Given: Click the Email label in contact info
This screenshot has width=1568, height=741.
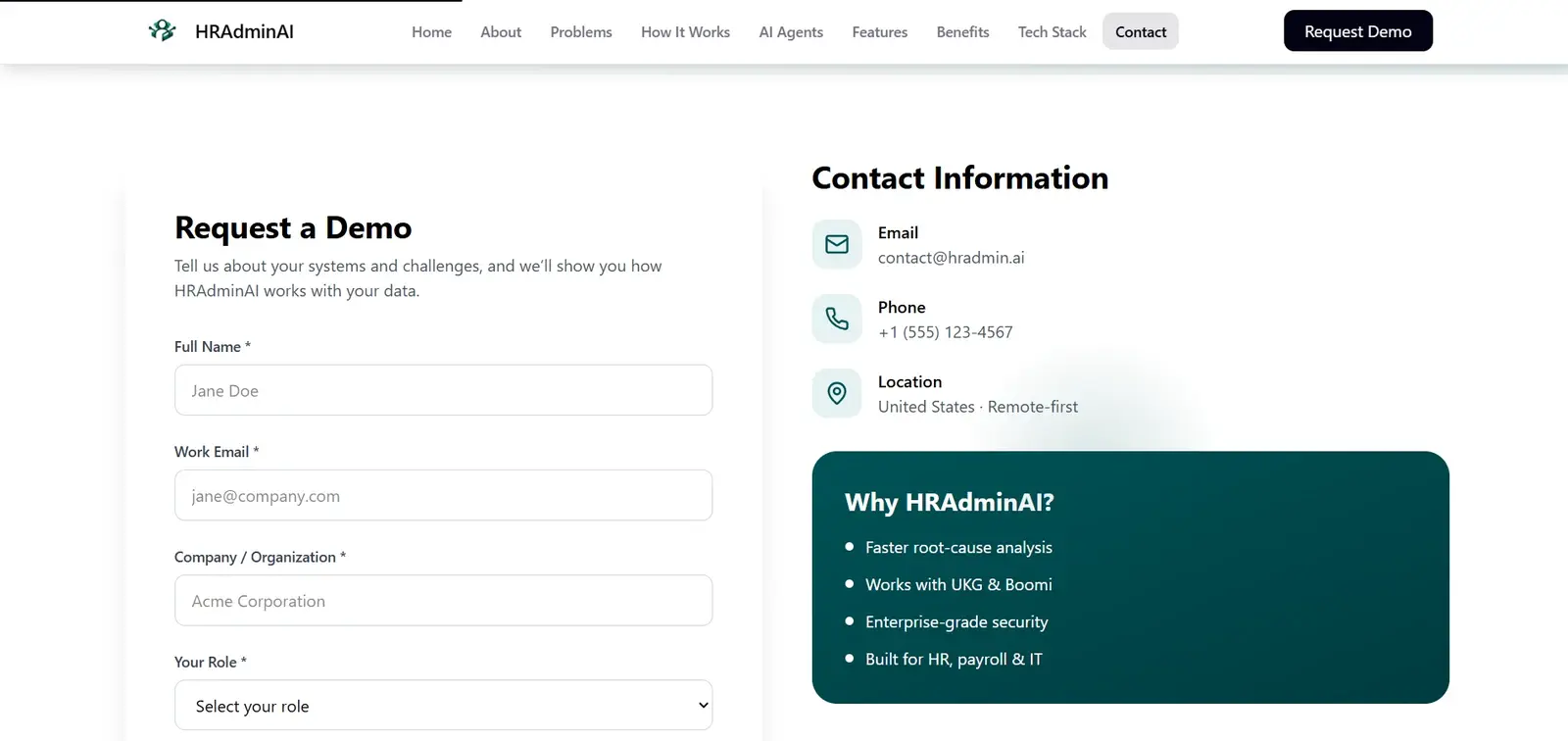Looking at the screenshot, I should point(898,232).
